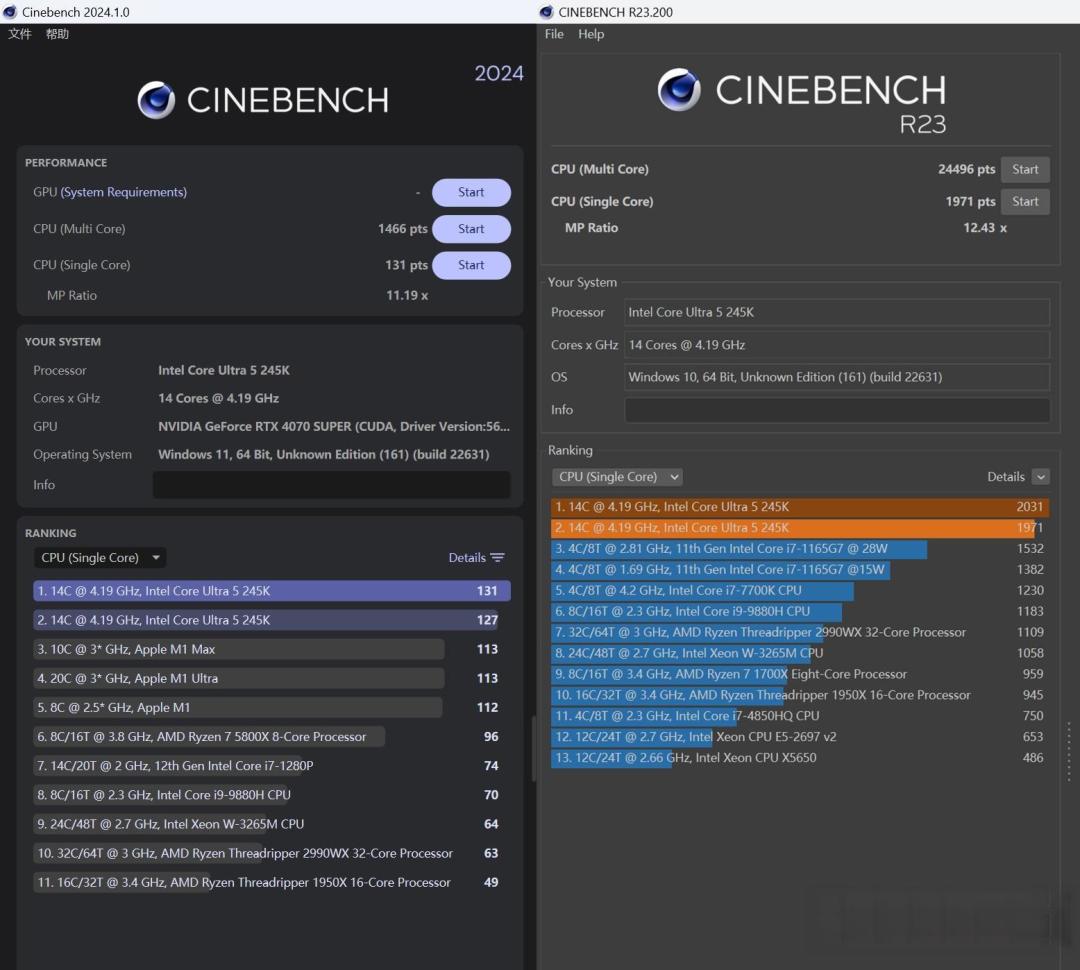Click the Cinebench 2024 logo sphere

[x=156, y=100]
